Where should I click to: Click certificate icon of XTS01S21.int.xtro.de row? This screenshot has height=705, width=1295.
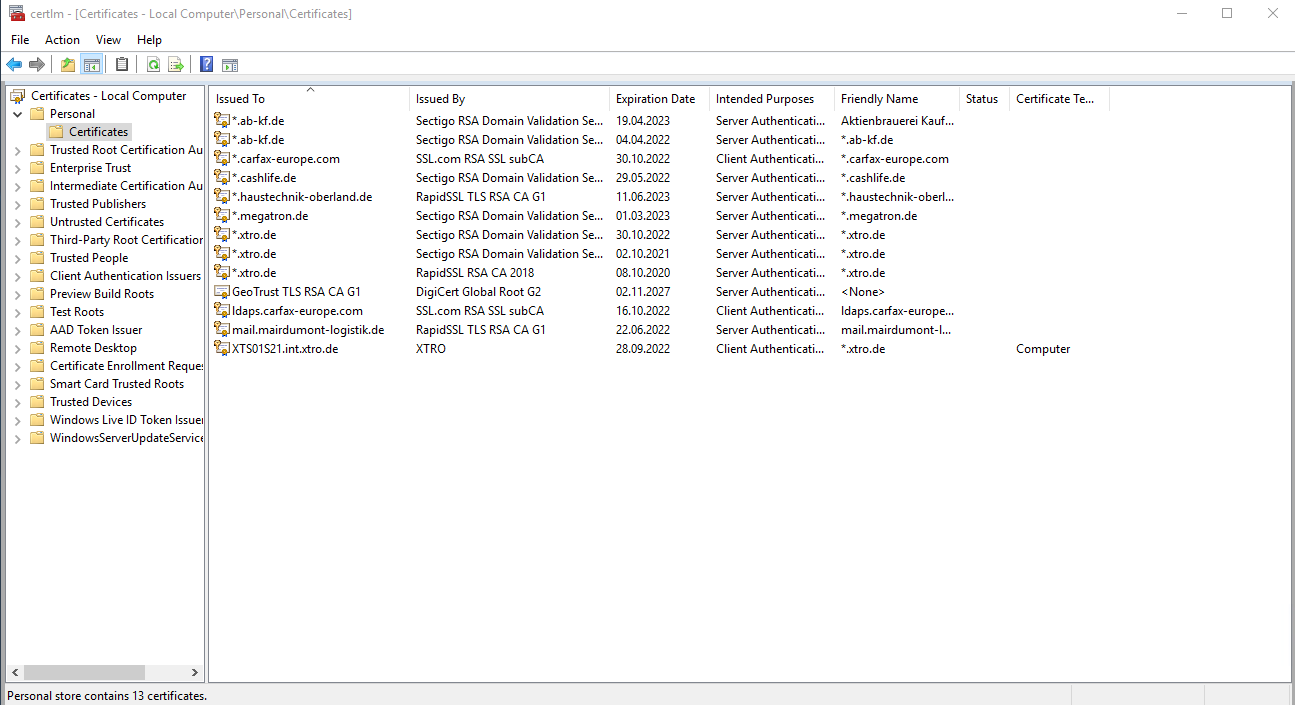(x=222, y=348)
